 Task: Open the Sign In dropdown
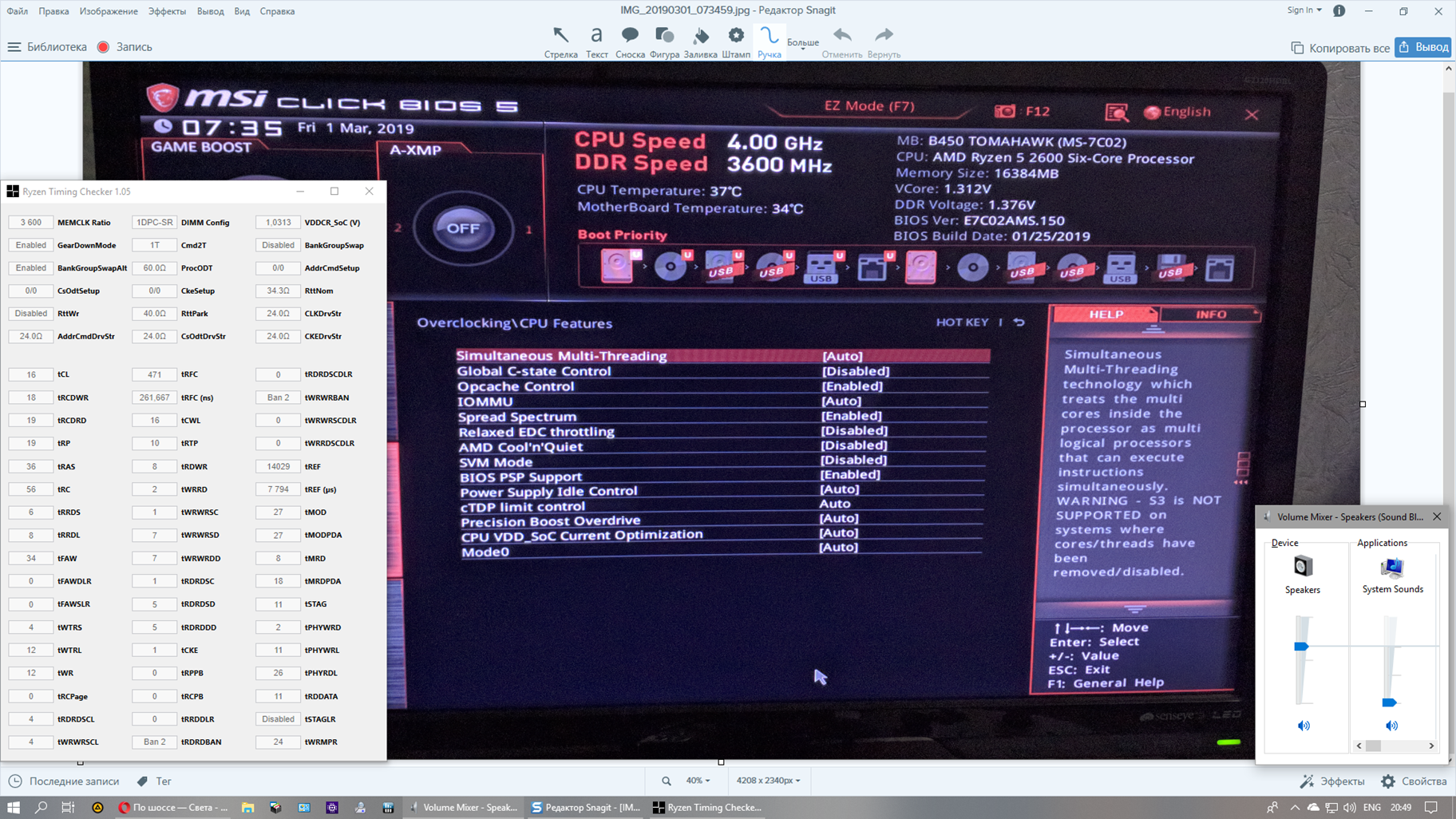click(x=1304, y=10)
